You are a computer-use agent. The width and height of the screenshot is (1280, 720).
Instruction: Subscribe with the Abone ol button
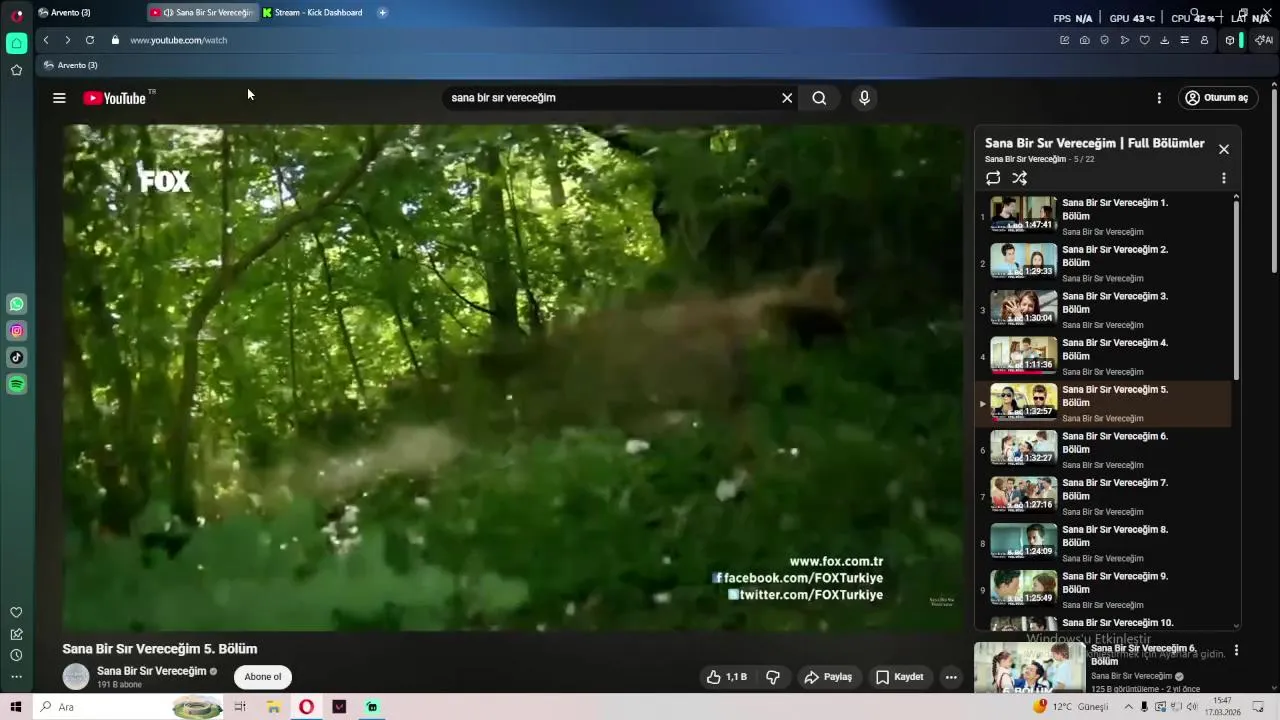click(263, 677)
